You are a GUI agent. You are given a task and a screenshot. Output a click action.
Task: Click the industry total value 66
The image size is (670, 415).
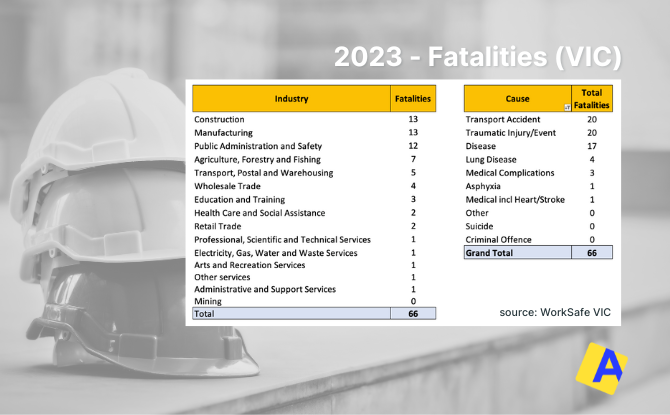(x=413, y=313)
